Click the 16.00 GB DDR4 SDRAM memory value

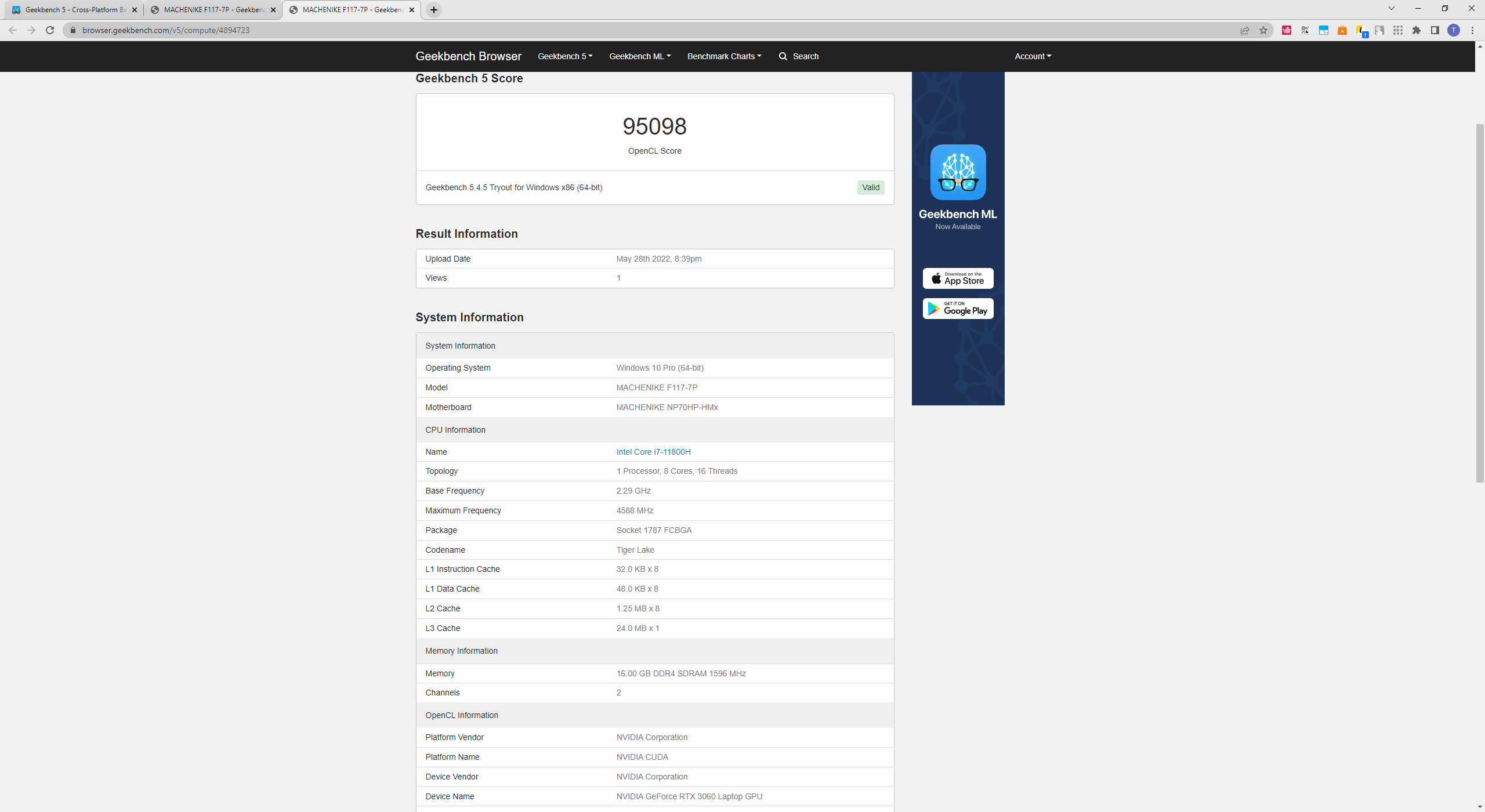pyautogui.click(x=681, y=673)
